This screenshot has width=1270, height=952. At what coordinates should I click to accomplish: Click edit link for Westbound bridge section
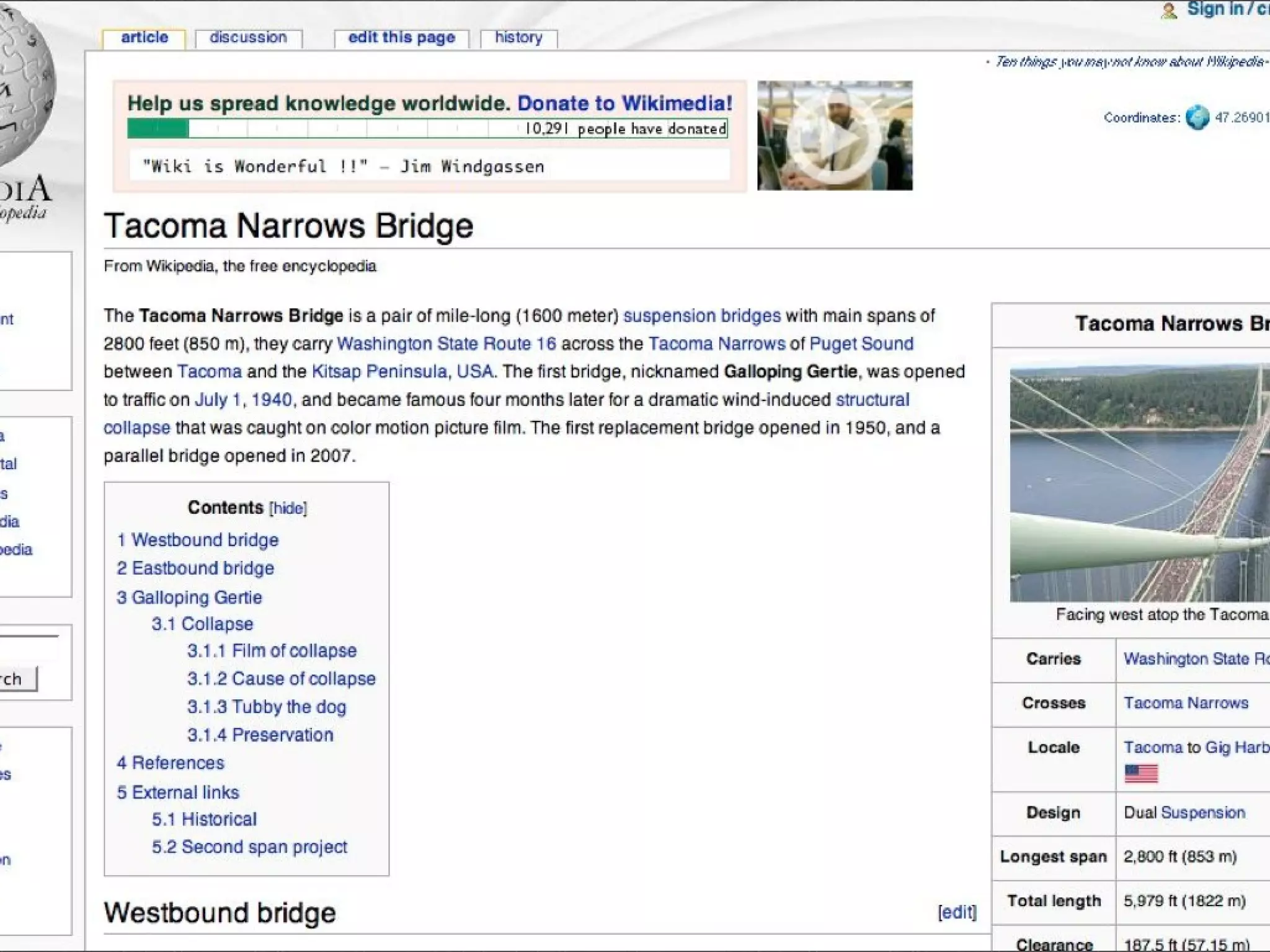click(x=957, y=912)
